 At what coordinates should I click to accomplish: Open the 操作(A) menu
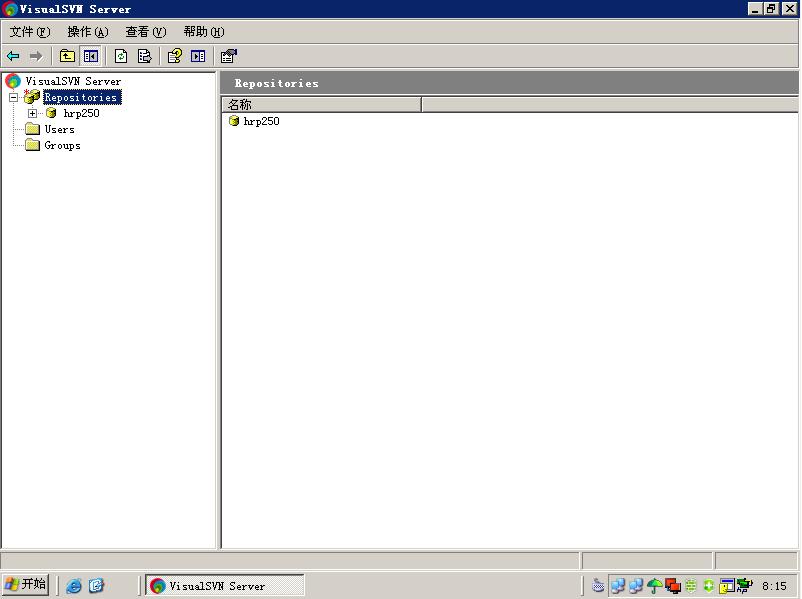(x=88, y=32)
